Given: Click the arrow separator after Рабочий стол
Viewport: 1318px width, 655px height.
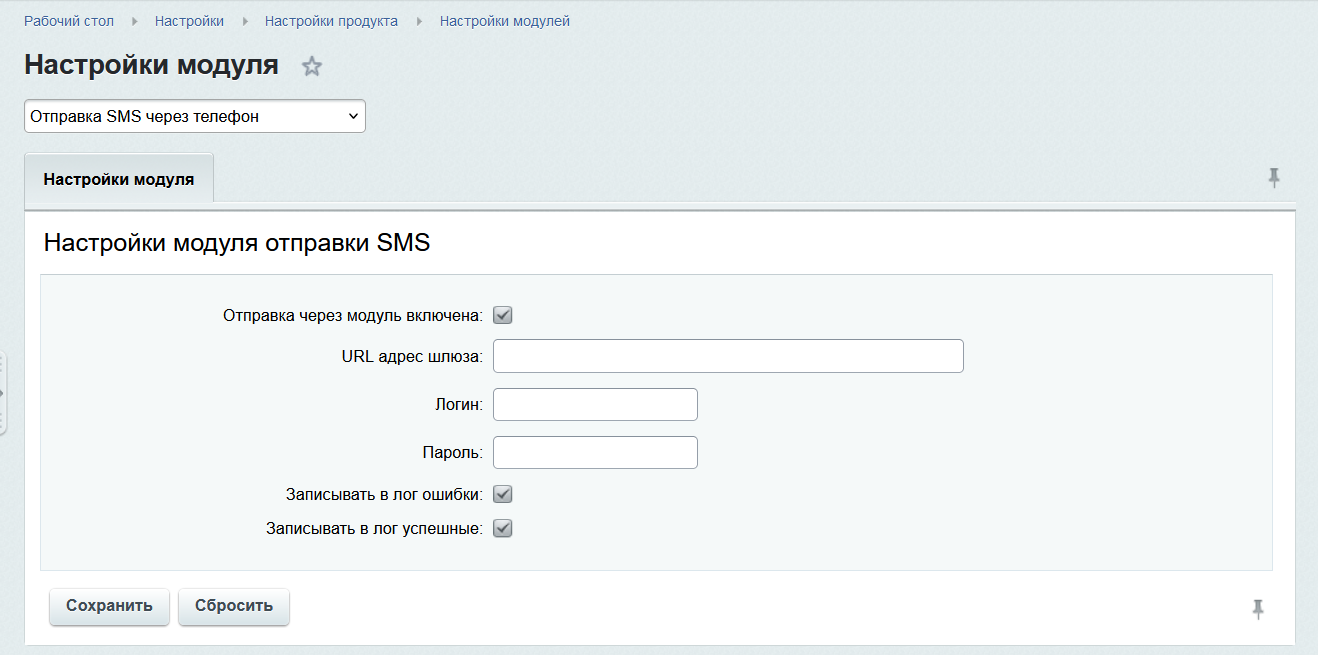Looking at the screenshot, I should pyautogui.click(x=135, y=21).
